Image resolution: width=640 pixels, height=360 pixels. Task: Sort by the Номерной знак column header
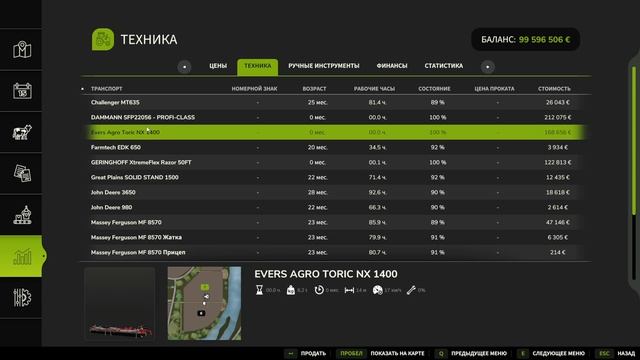point(254,89)
